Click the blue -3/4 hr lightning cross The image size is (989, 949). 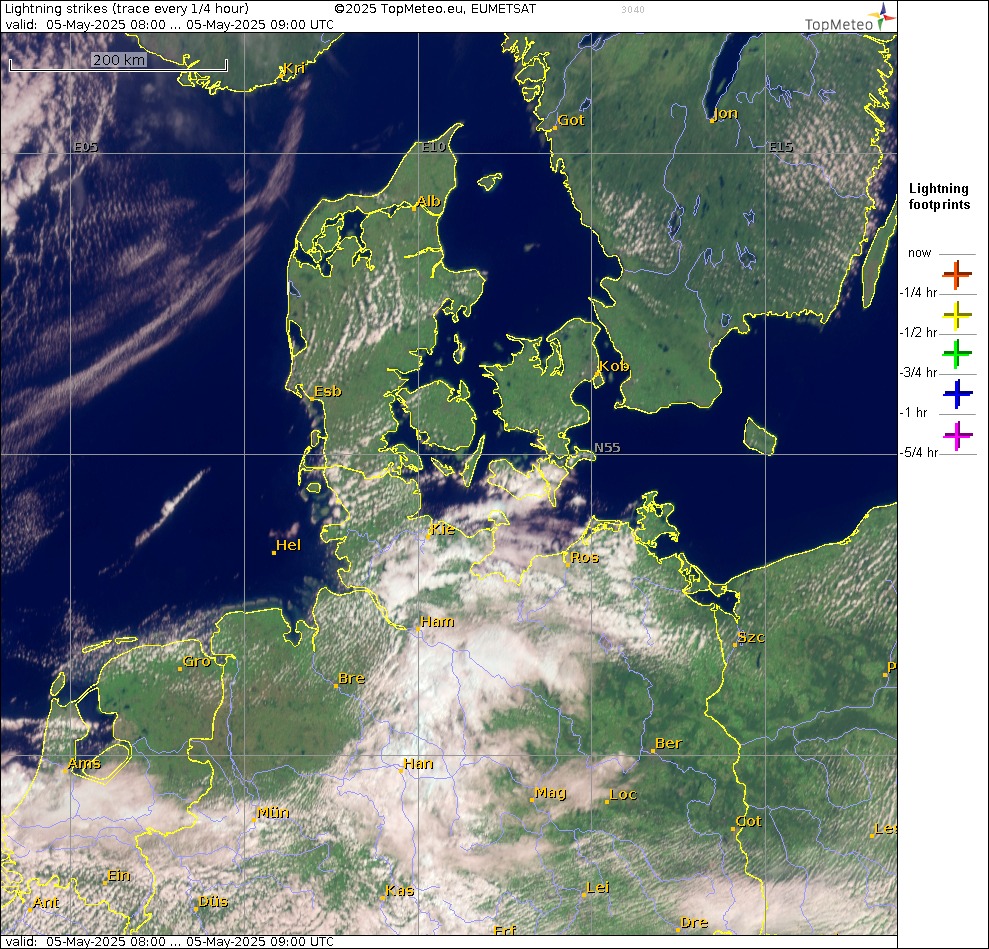point(957,394)
